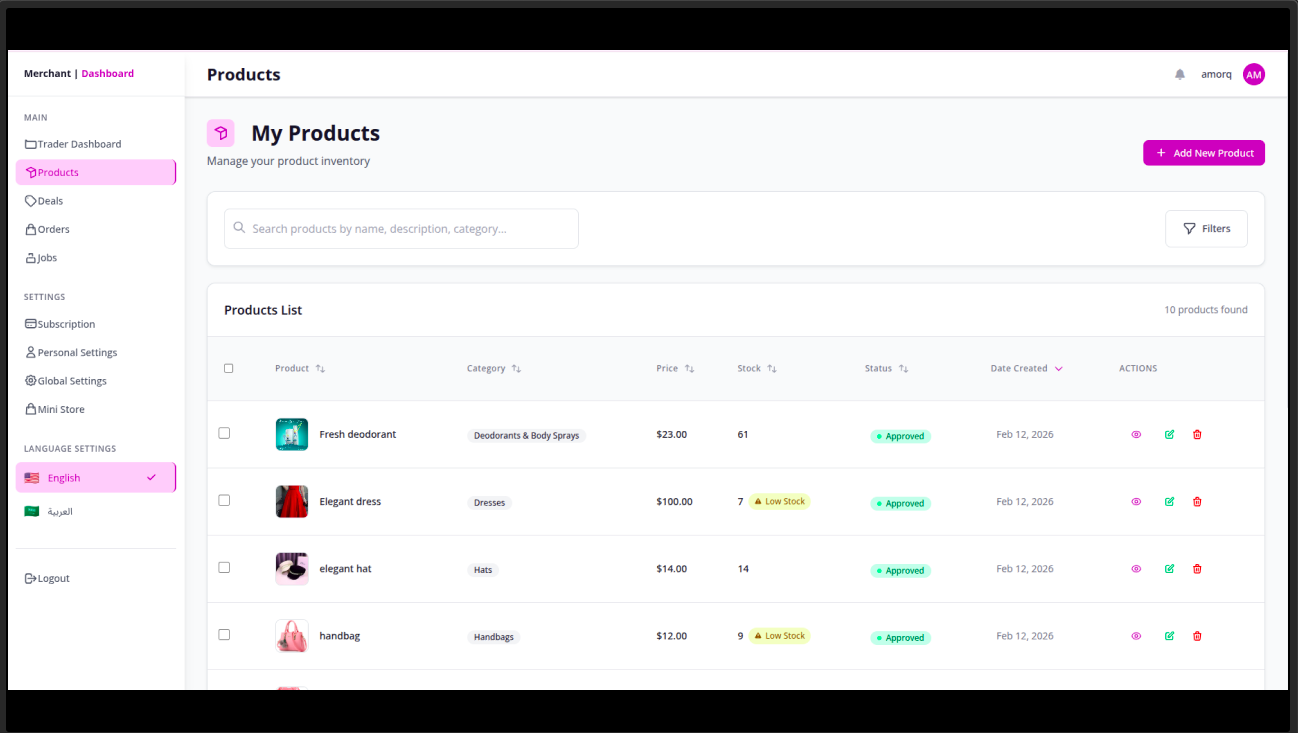Check the handbag row checkbox
Viewport: 1298px width, 733px height.
tap(224, 634)
